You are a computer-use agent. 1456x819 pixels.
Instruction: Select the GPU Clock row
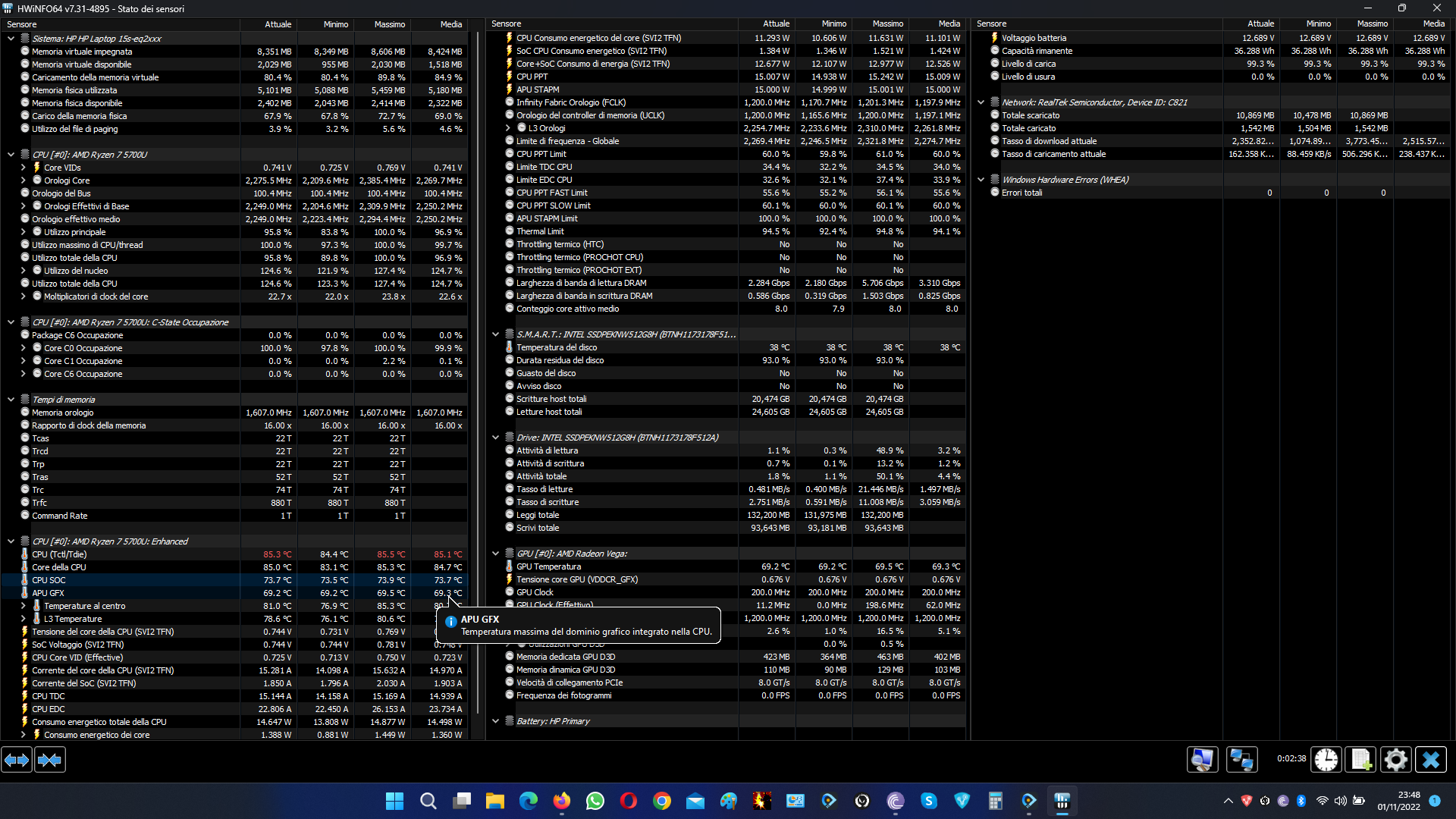coord(726,592)
